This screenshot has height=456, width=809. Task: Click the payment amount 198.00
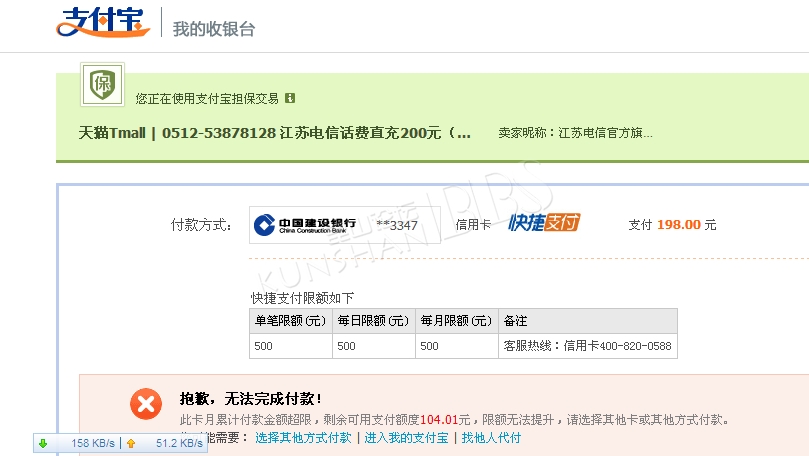679,224
